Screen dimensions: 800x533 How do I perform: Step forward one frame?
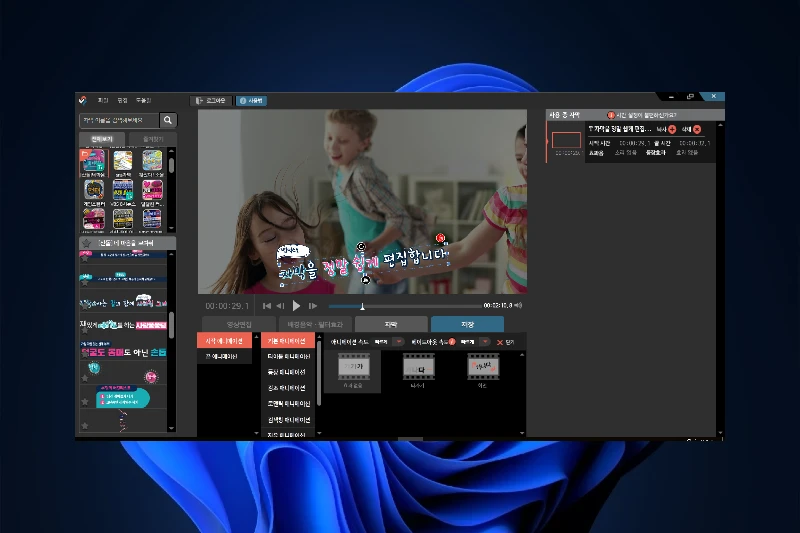point(313,305)
